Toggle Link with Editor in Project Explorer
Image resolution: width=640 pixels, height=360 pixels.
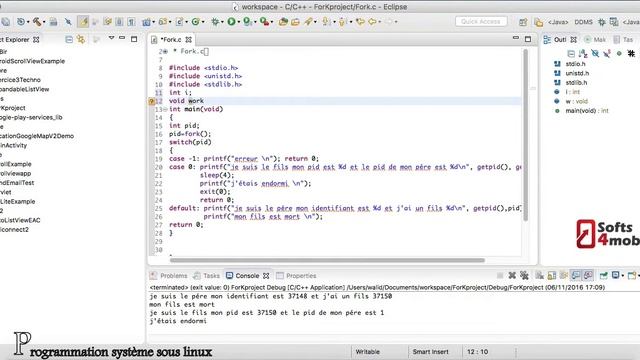[81, 40]
